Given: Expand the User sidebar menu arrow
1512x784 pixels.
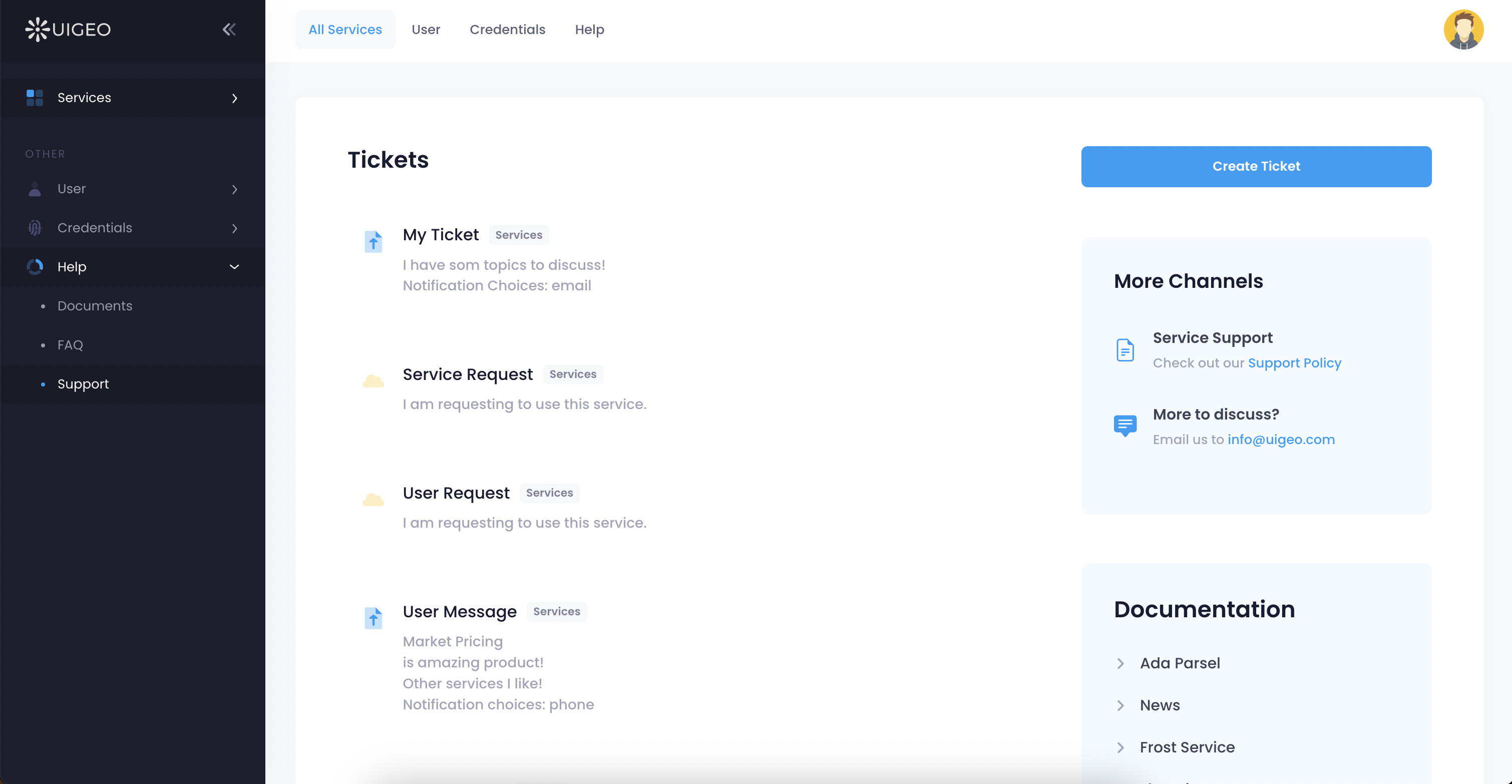Looking at the screenshot, I should [235, 189].
